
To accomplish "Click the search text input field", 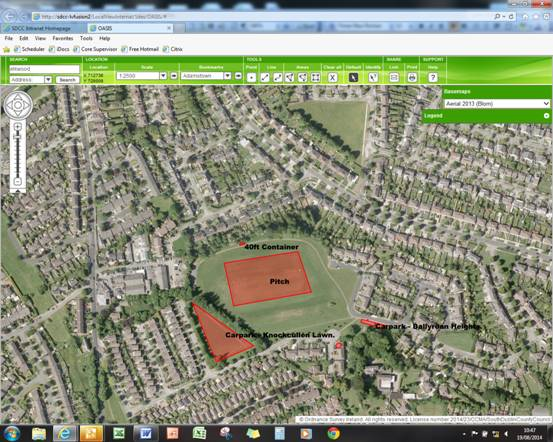I will tap(44, 69).
